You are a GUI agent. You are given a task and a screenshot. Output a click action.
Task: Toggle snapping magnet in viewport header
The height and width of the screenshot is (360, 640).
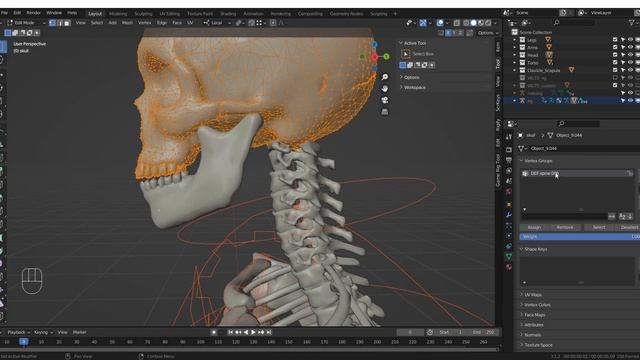click(x=251, y=23)
